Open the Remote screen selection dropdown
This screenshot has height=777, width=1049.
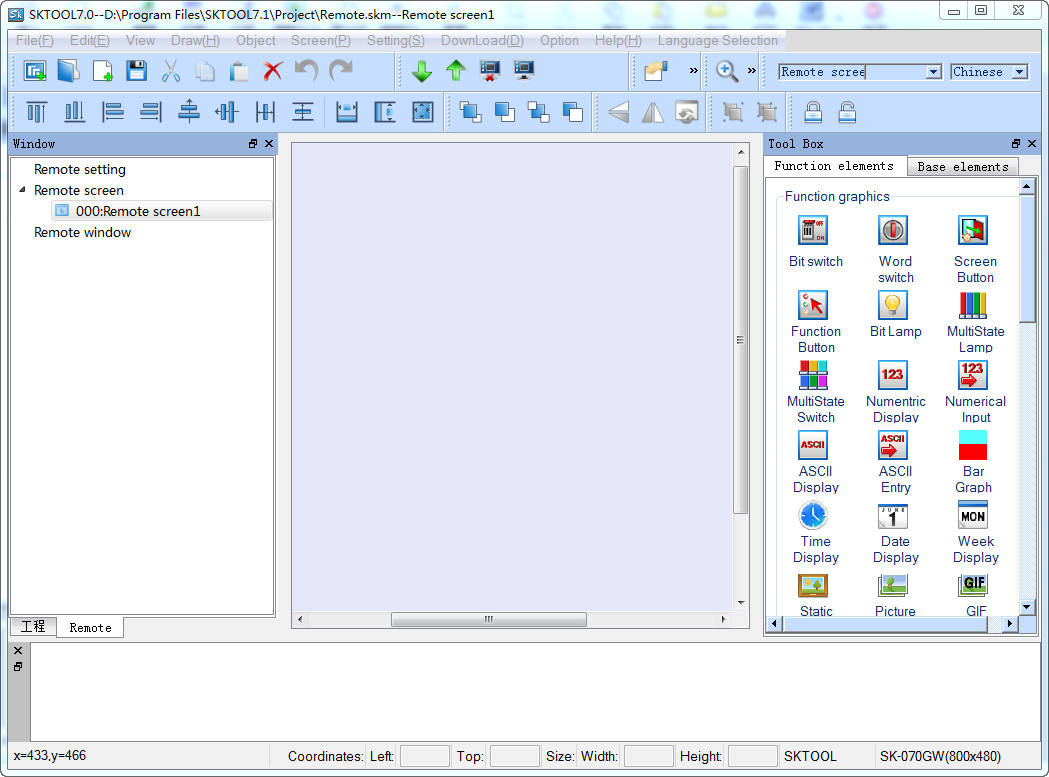(933, 72)
